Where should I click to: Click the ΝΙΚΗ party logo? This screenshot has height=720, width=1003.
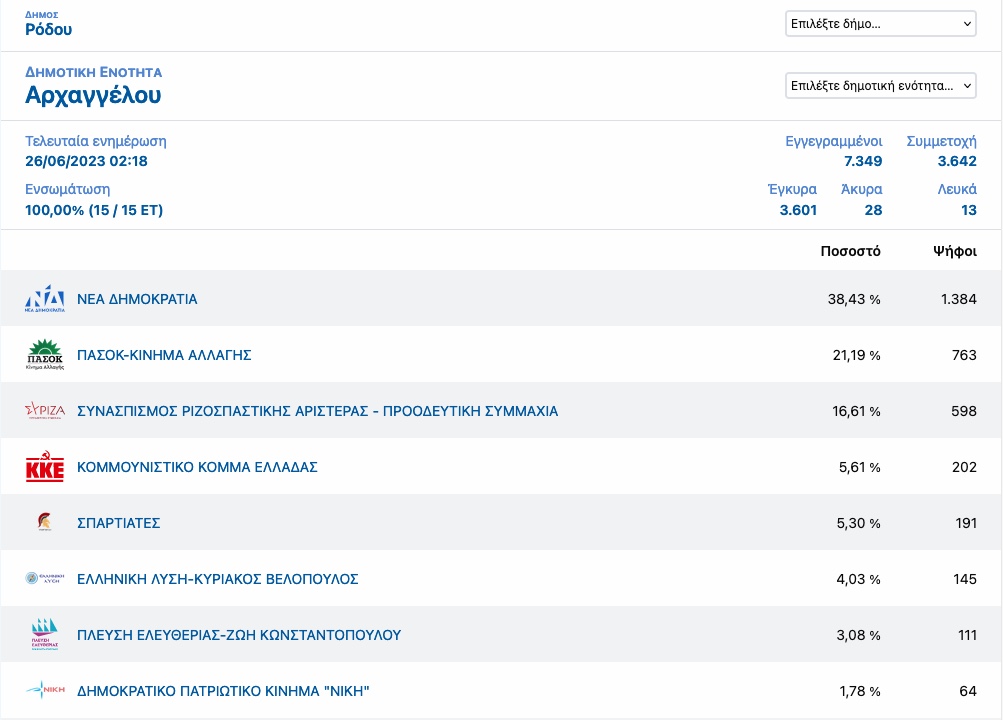[x=45, y=690]
